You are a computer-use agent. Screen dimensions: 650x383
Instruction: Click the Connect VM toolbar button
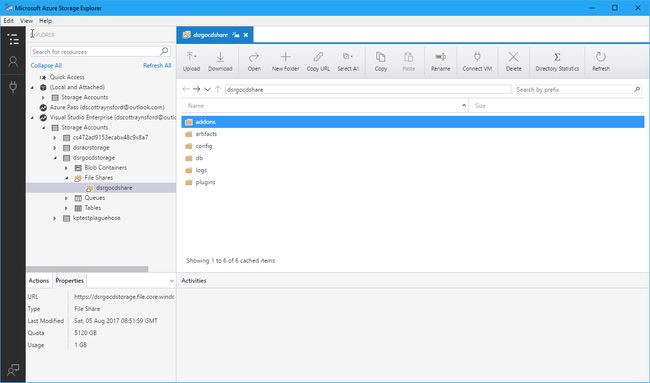(477, 61)
